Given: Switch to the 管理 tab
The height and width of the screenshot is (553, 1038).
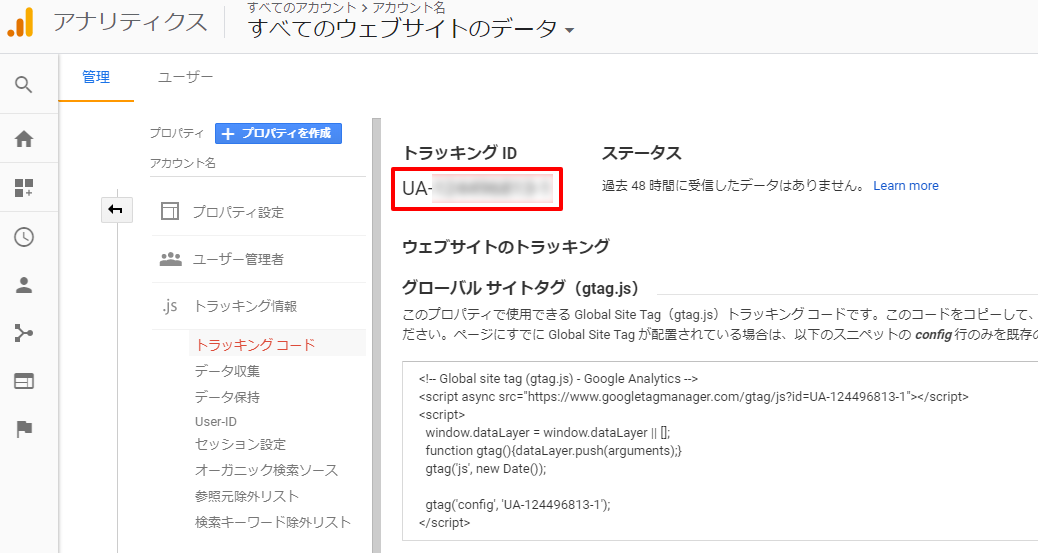Looking at the screenshot, I should [x=96, y=77].
